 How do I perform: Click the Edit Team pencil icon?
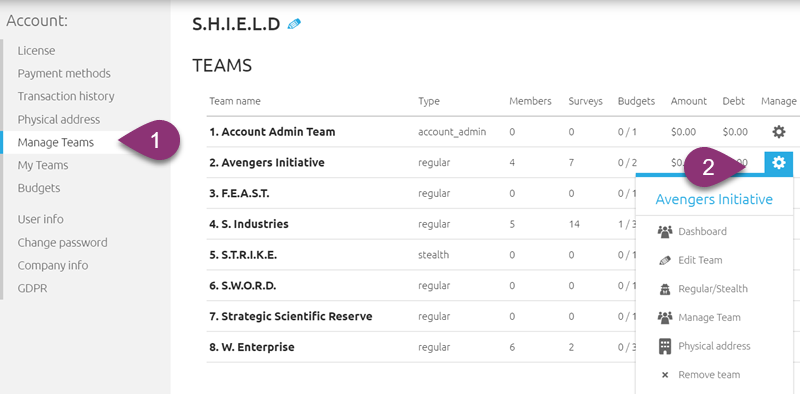pyautogui.click(x=665, y=260)
